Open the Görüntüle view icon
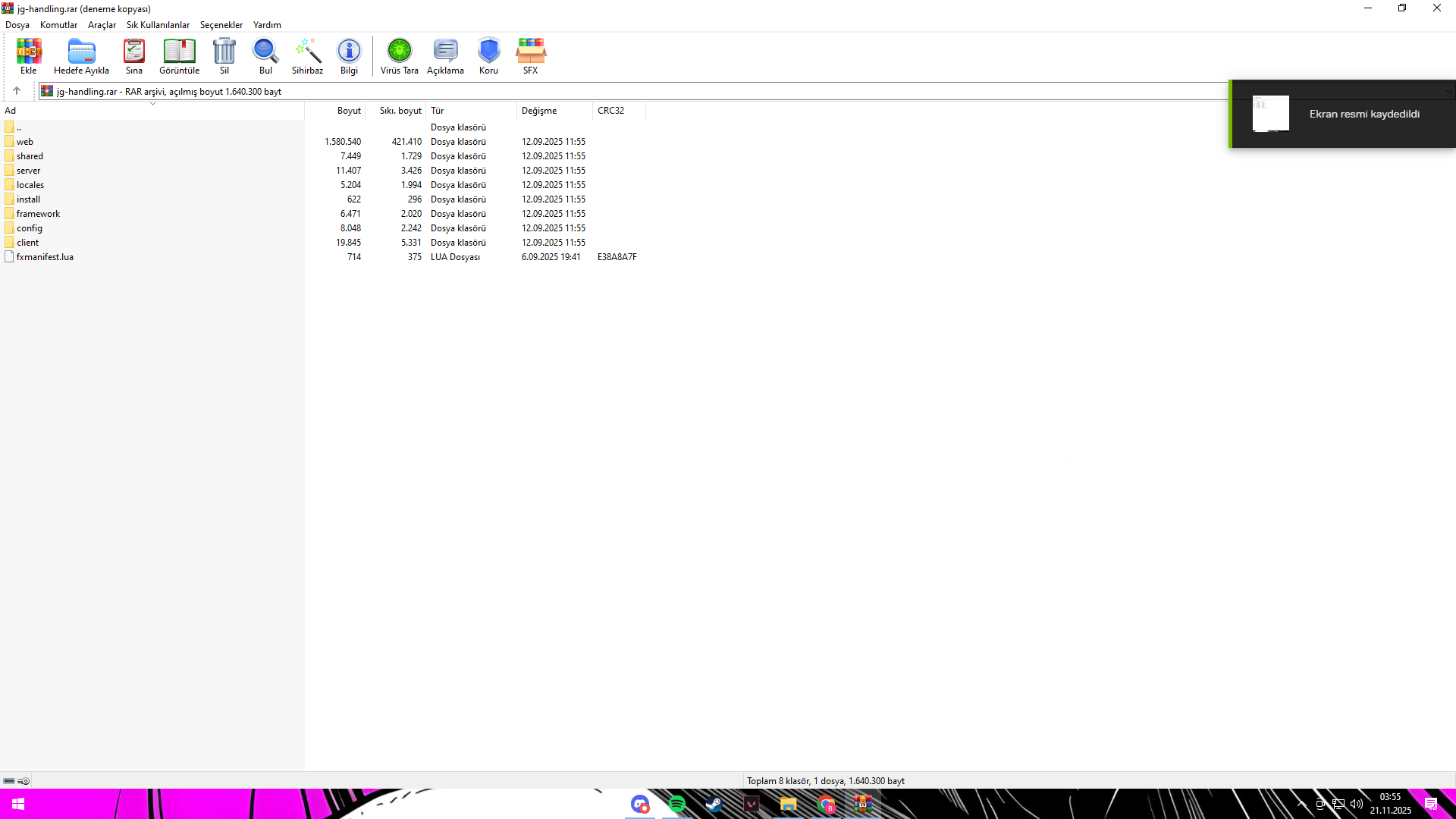1456x819 pixels. coord(179,56)
